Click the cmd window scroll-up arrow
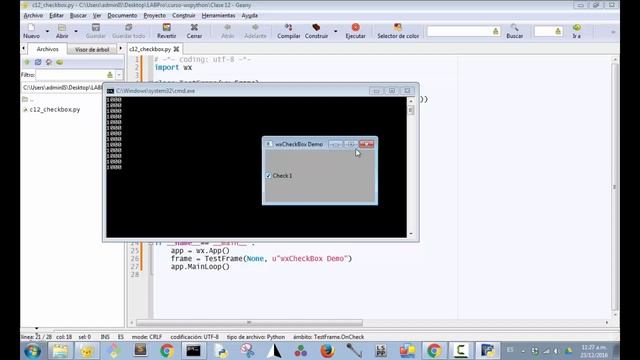 click(x=411, y=100)
